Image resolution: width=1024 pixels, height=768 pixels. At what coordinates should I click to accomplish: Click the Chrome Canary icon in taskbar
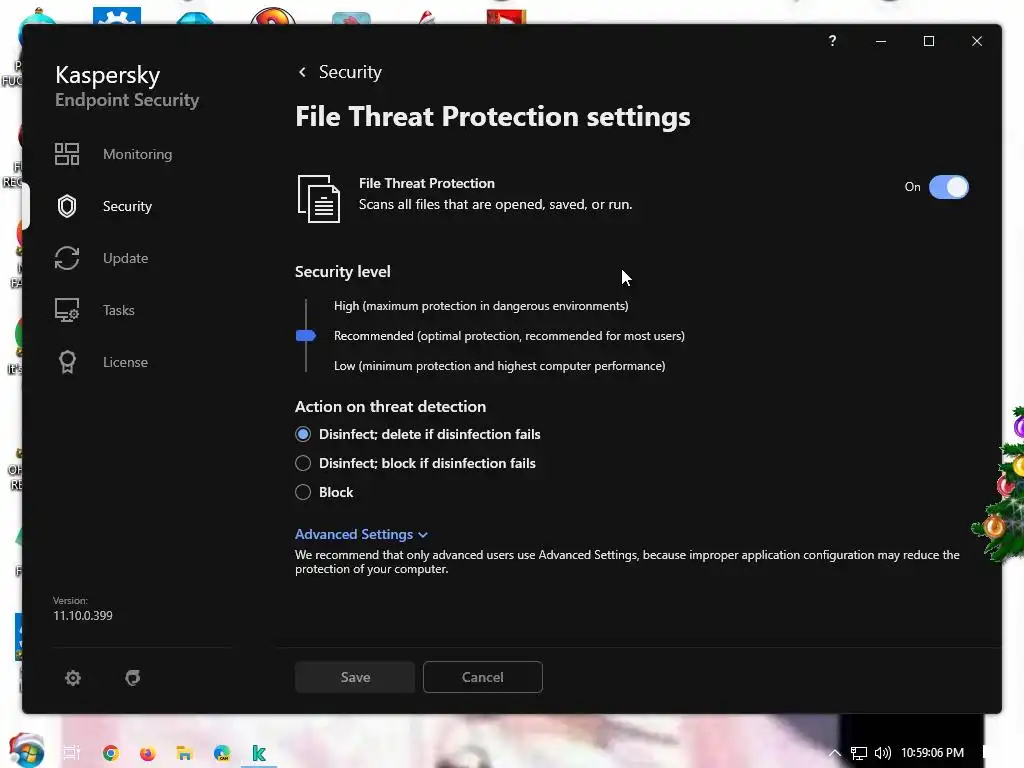(x=222, y=753)
